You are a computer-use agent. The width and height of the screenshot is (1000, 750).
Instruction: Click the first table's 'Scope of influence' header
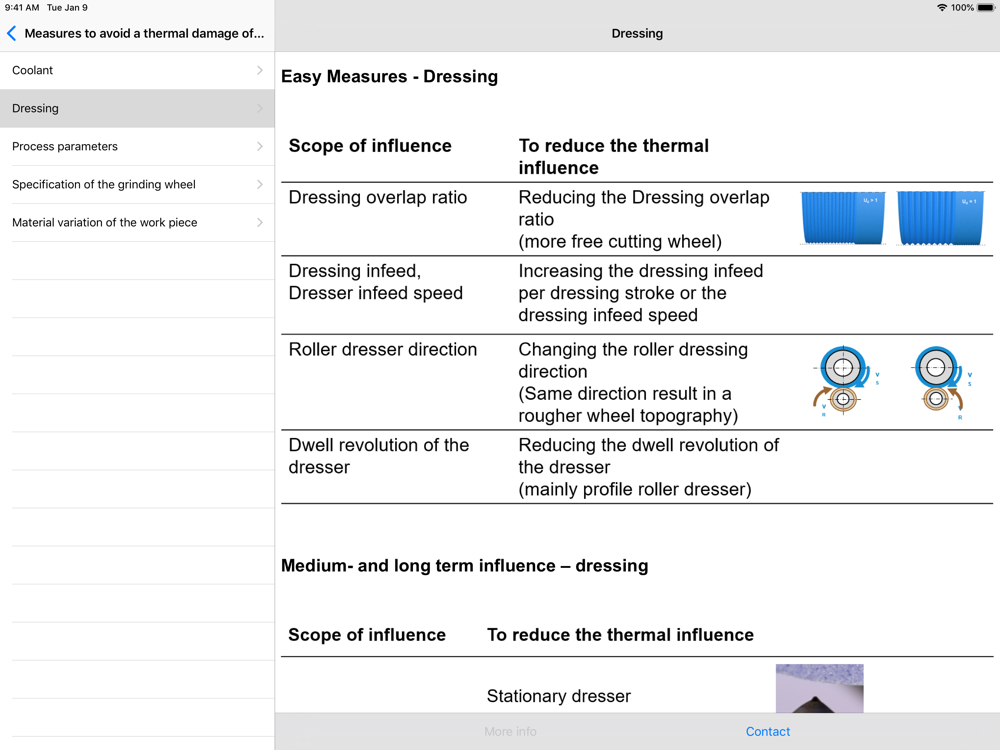(x=370, y=146)
